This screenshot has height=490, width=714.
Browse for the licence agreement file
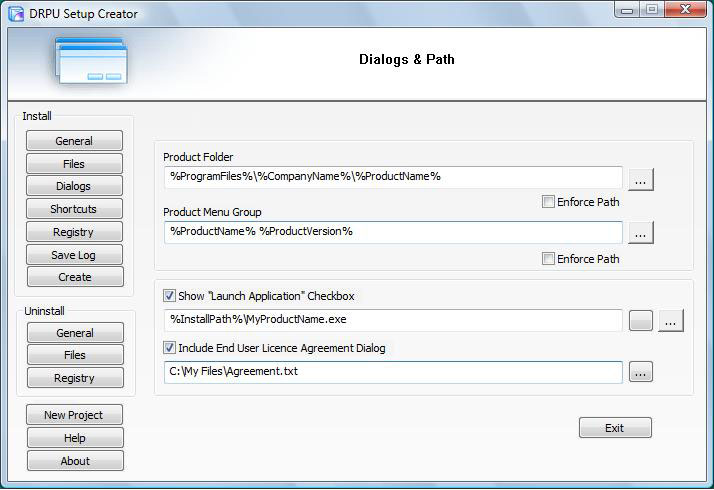[x=641, y=372]
